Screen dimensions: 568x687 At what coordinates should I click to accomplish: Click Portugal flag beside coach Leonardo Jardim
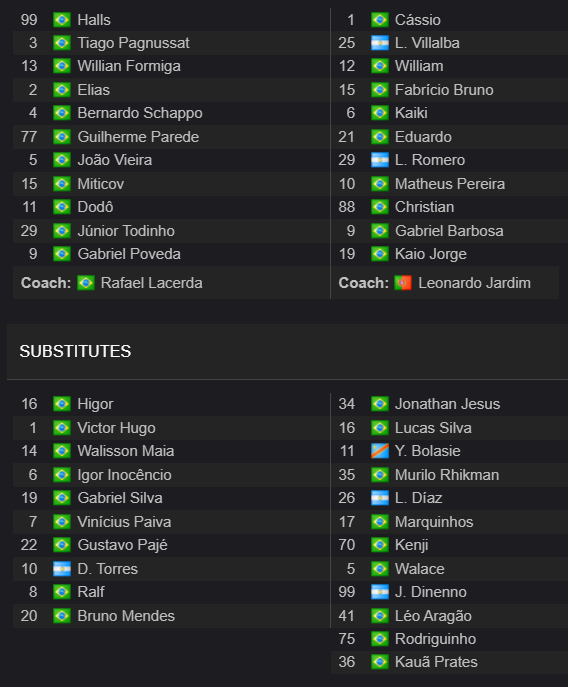pos(403,283)
